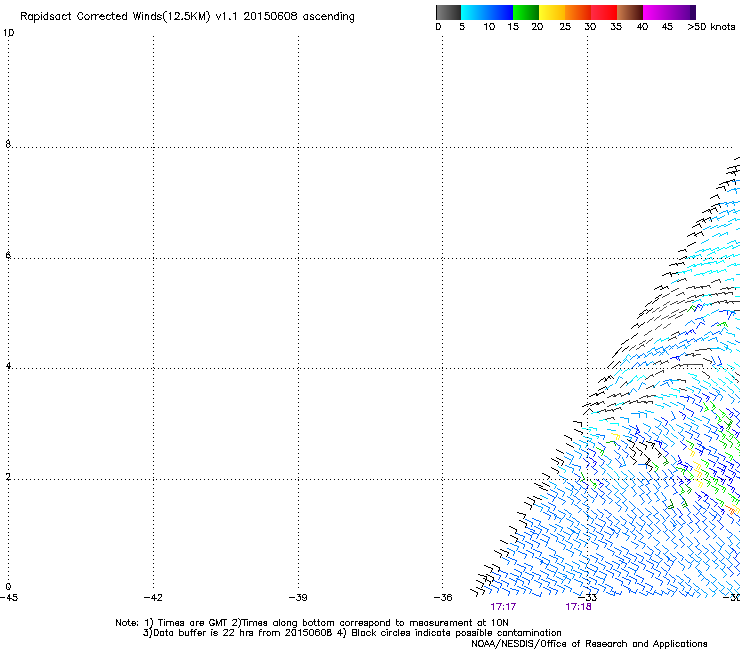The height and width of the screenshot is (650, 740).
Task: Click legend tick label 10
Action: 489,27
